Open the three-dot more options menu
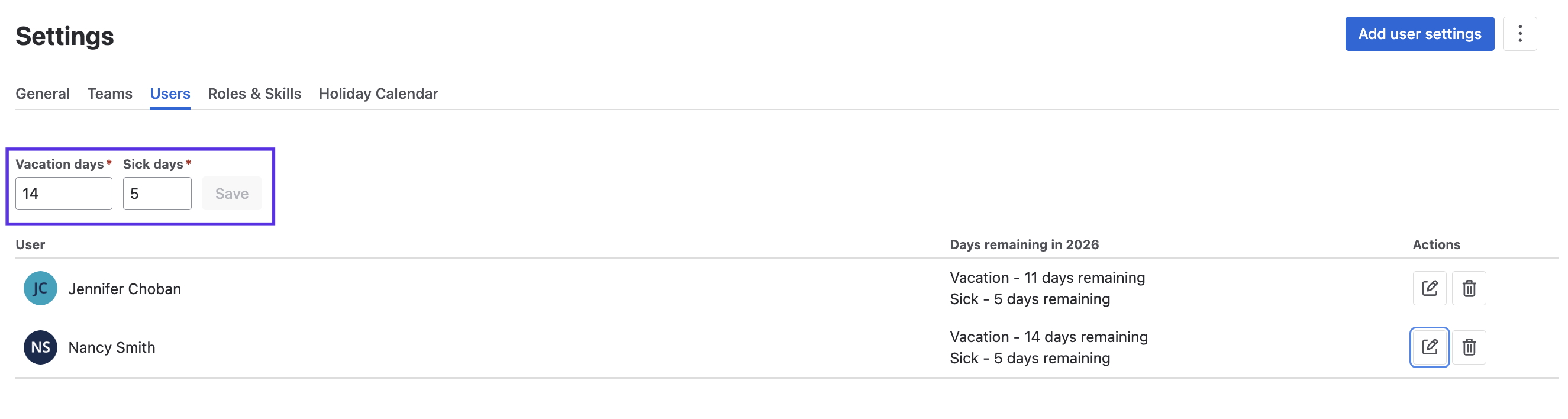1568x419 pixels. click(x=1519, y=34)
